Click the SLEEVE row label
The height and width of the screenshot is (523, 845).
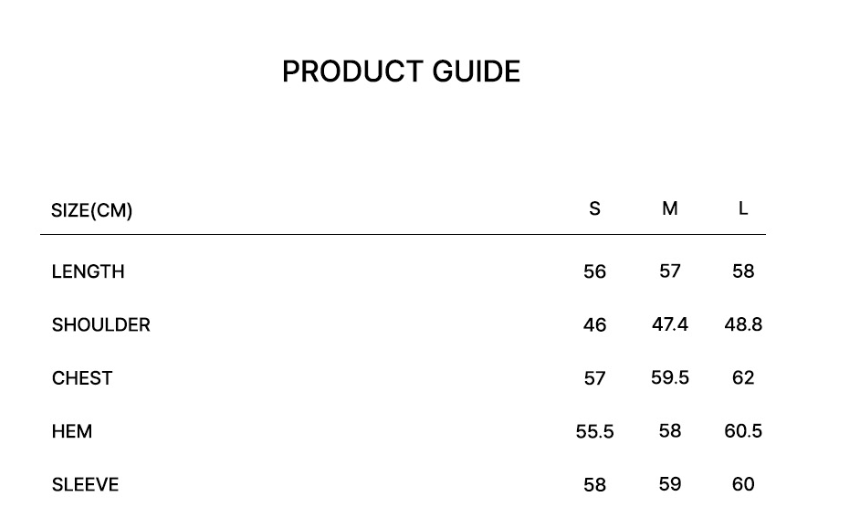click(85, 485)
